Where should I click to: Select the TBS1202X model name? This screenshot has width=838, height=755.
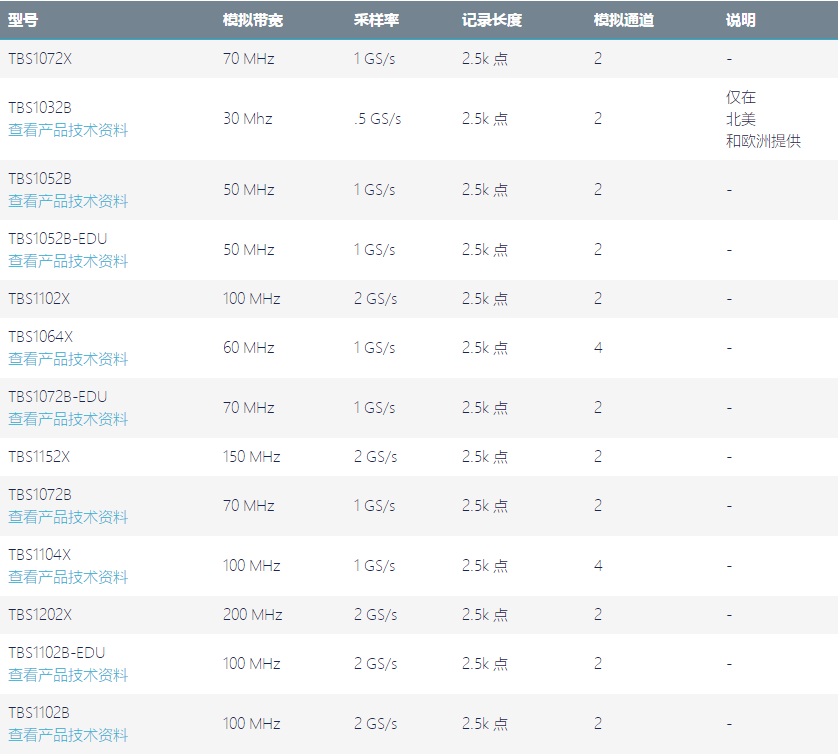click(x=40, y=614)
